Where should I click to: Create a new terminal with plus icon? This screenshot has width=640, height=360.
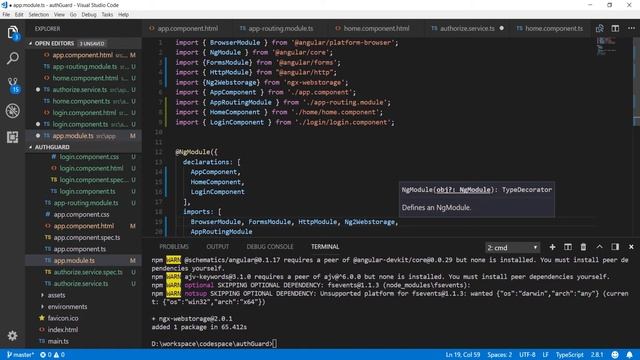(552, 247)
